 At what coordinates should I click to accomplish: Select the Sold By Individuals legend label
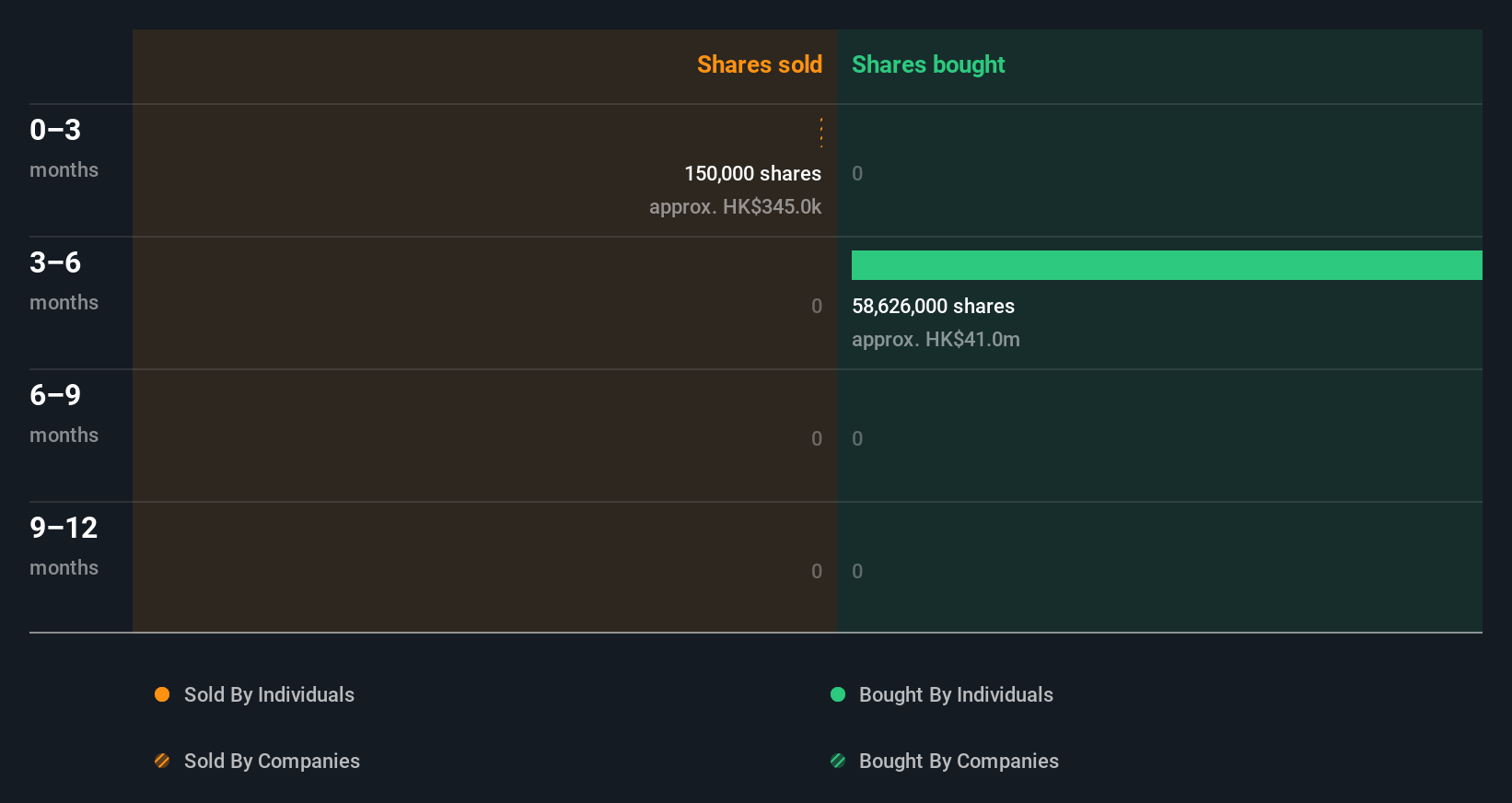[269, 695]
